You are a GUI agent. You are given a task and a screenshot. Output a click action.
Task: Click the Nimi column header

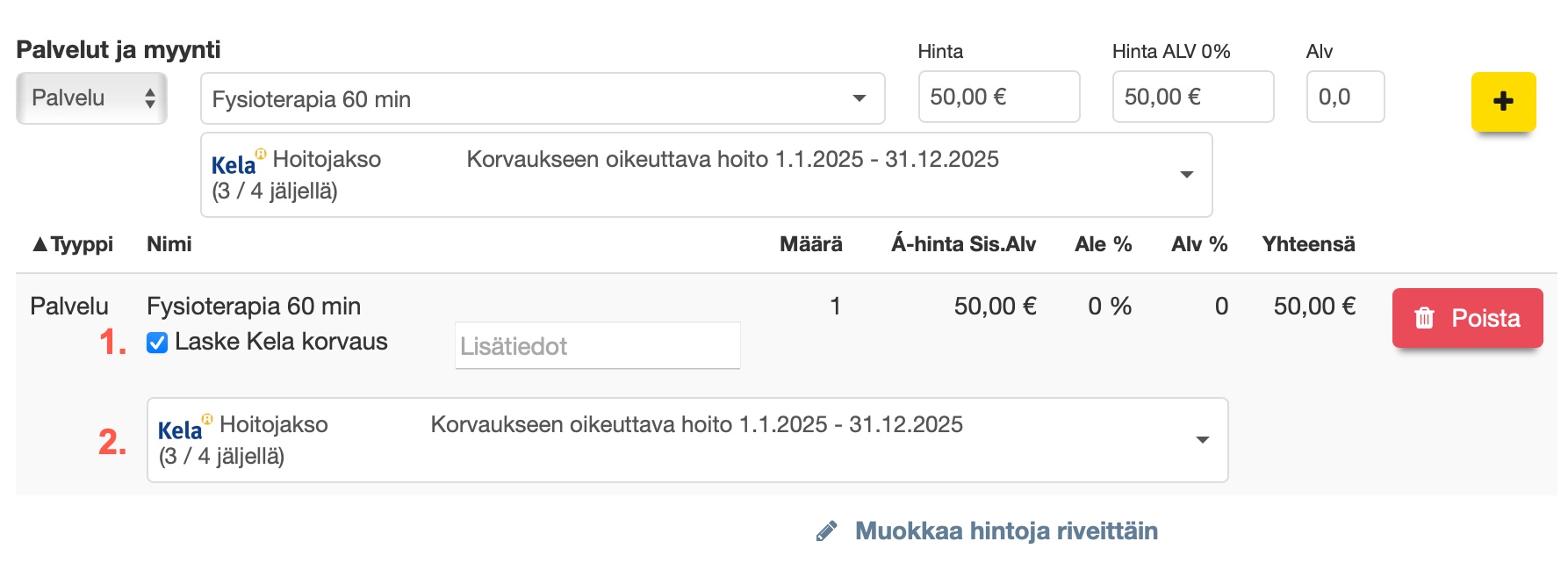pyautogui.click(x=169, y=244)
